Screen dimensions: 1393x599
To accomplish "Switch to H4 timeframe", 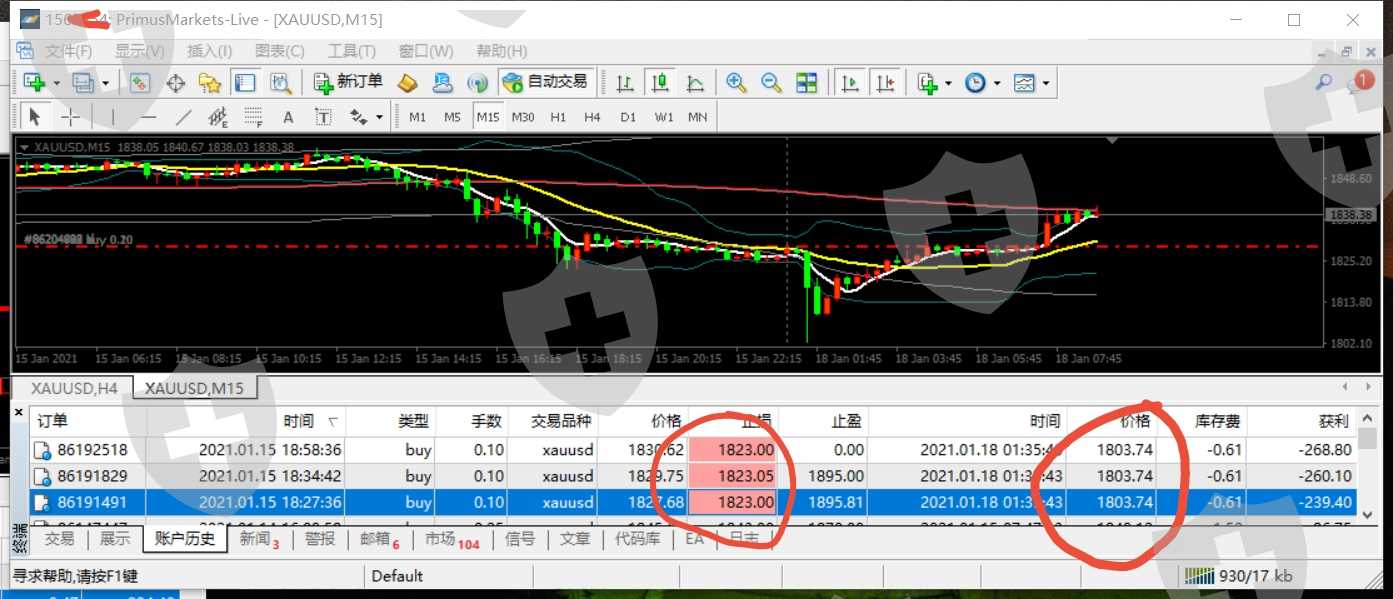I will pyautogui.click(x=592, y=117).
